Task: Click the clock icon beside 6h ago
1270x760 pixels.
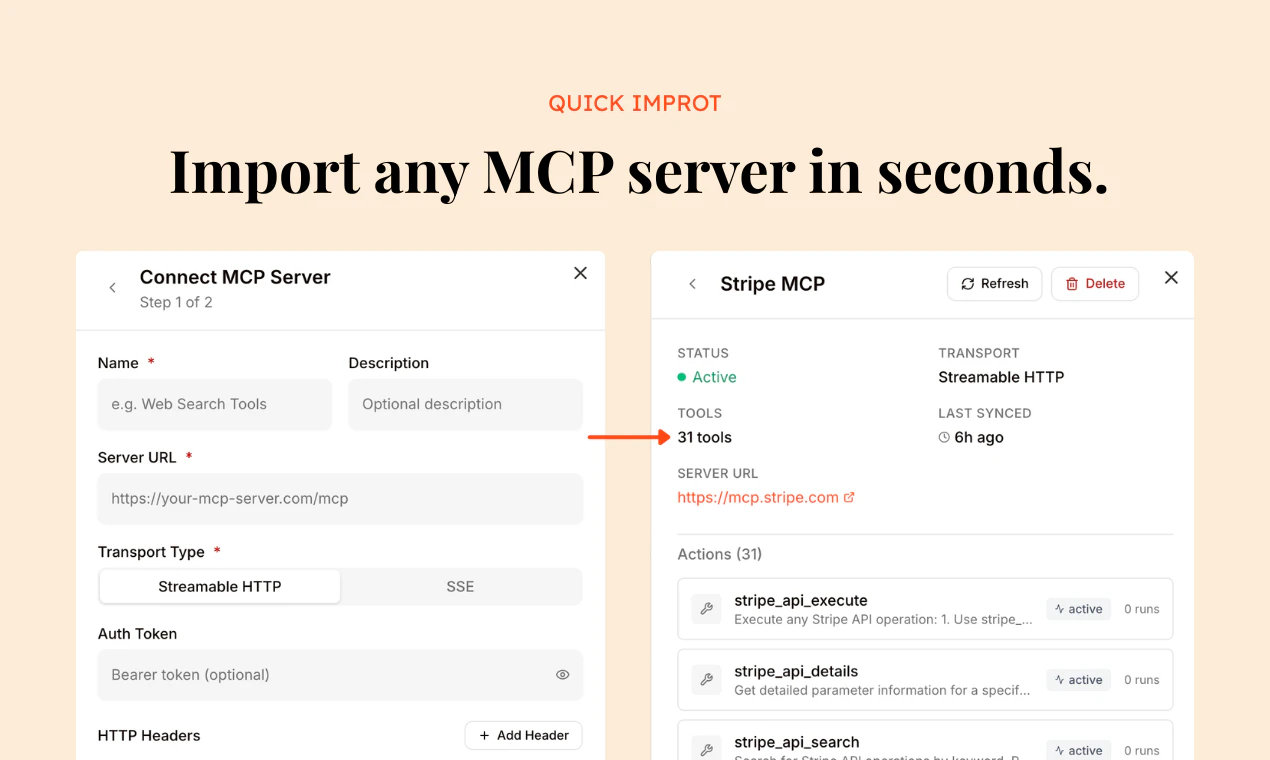Action: pos(944,437)
